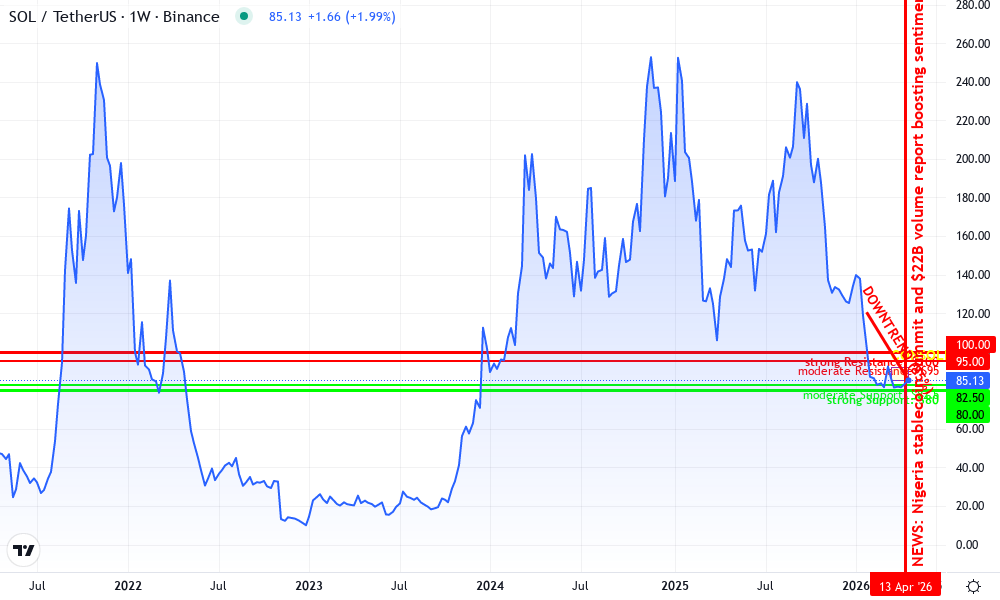This screenshot has width=1000, height=600.
Task: Click the 120.00 price scale value
Action: pyautogui.click(x=973, y=314)
